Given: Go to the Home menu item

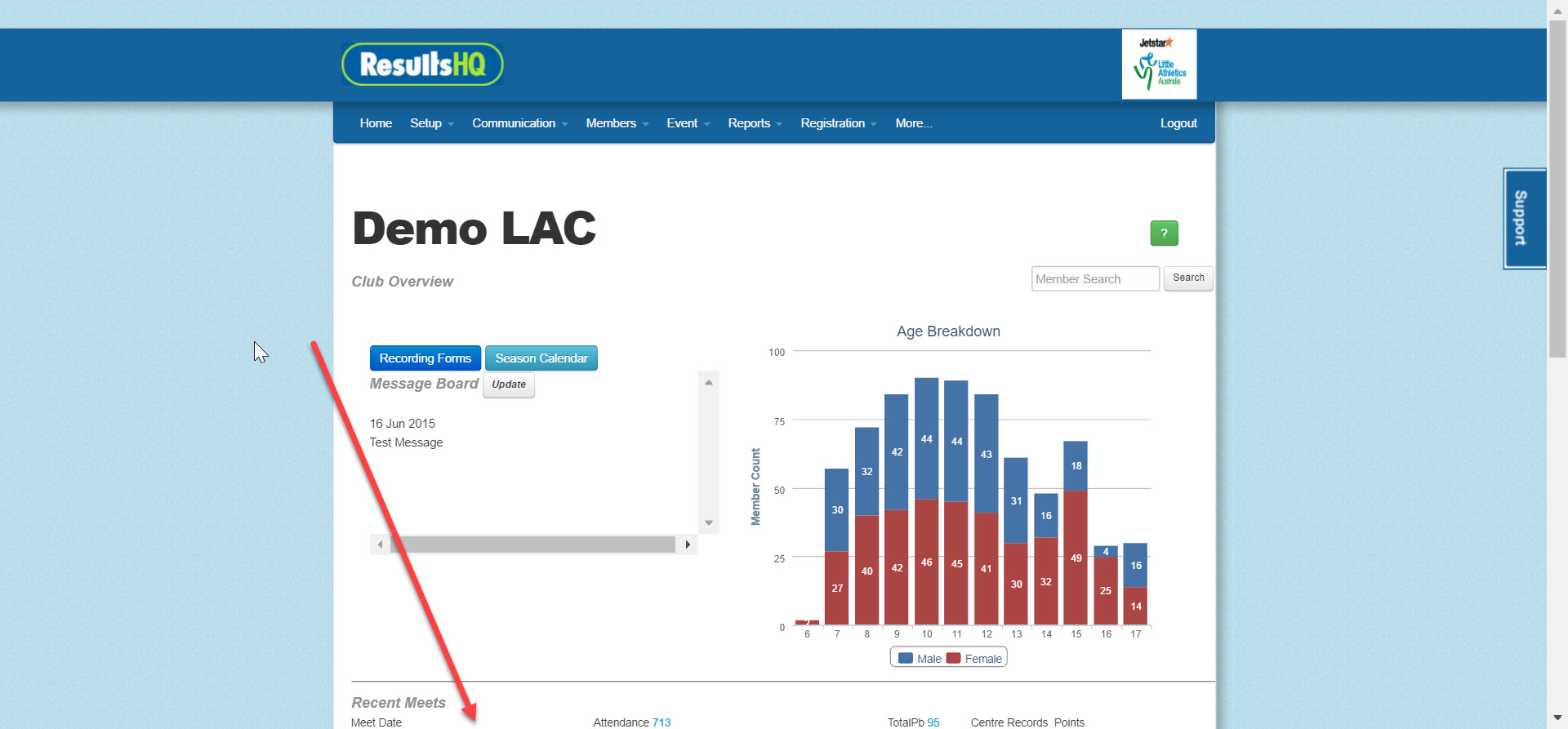Looking at the screenshot, I should click(x=376, y=123).
